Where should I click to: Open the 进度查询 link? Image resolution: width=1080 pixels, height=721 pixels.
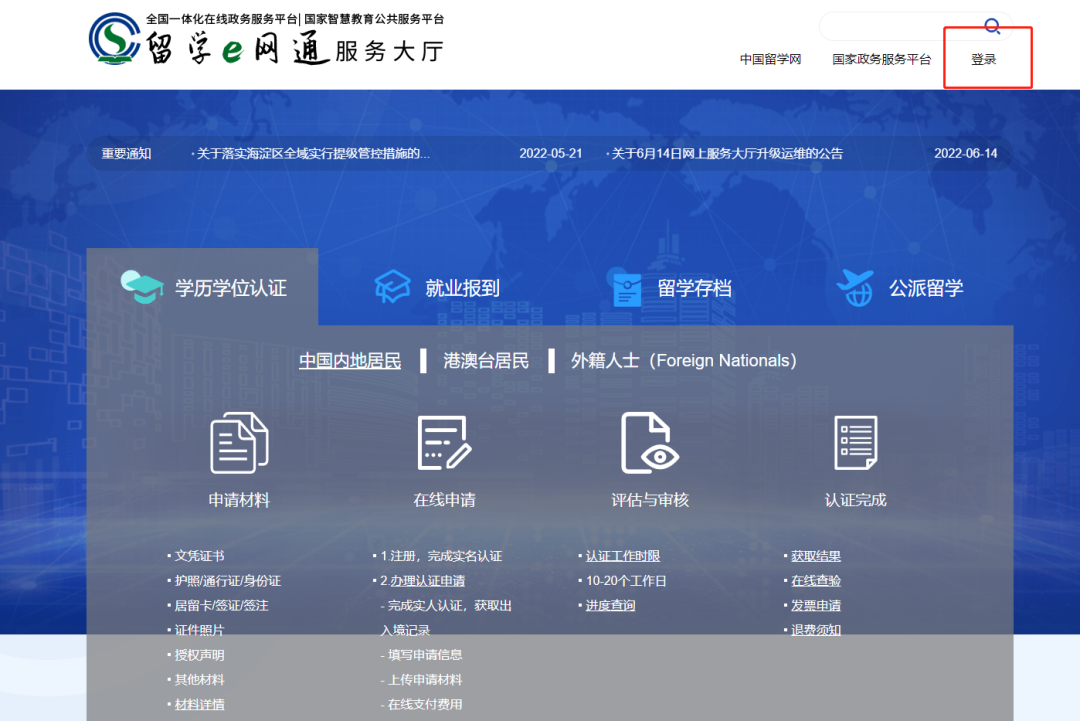(610, 605)
